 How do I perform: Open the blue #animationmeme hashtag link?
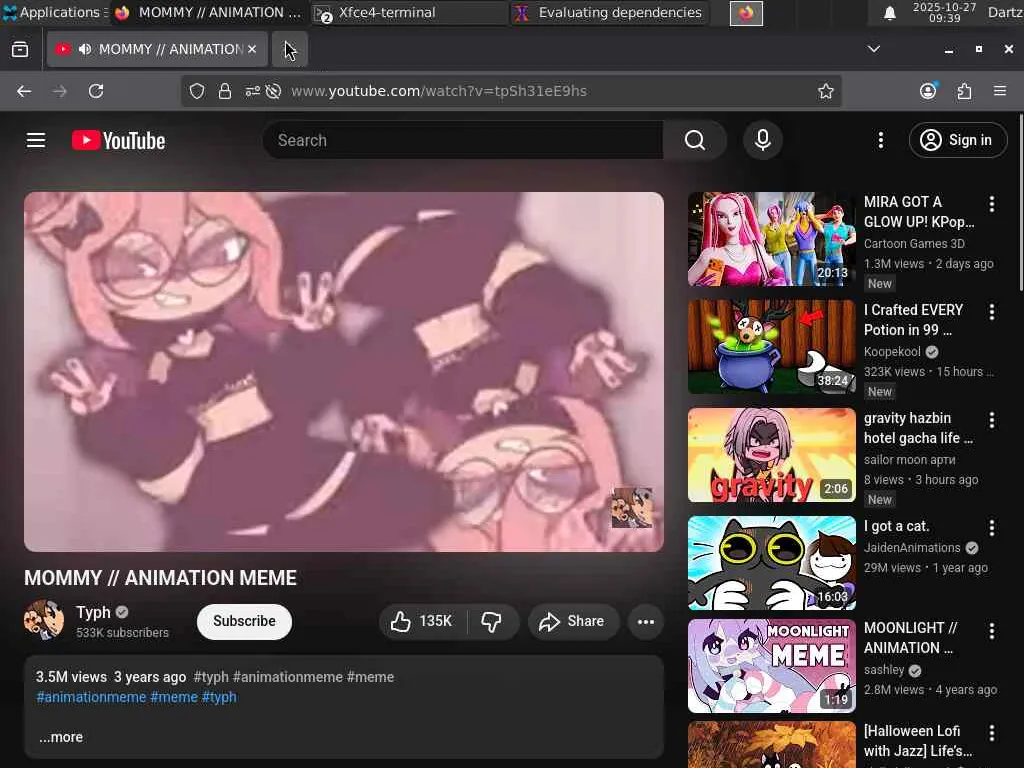91,697
